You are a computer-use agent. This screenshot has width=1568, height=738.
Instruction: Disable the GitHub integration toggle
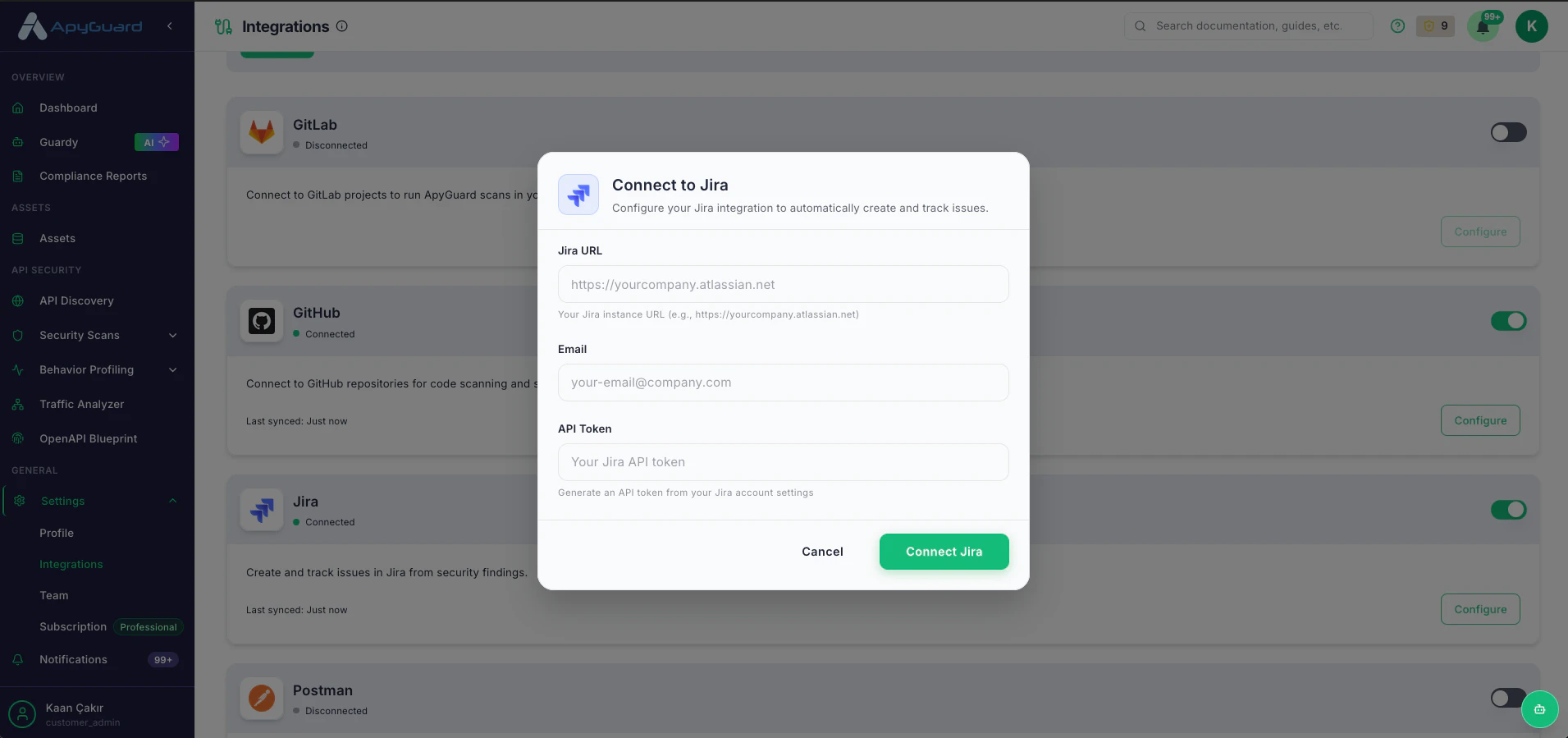[1509, 321]
